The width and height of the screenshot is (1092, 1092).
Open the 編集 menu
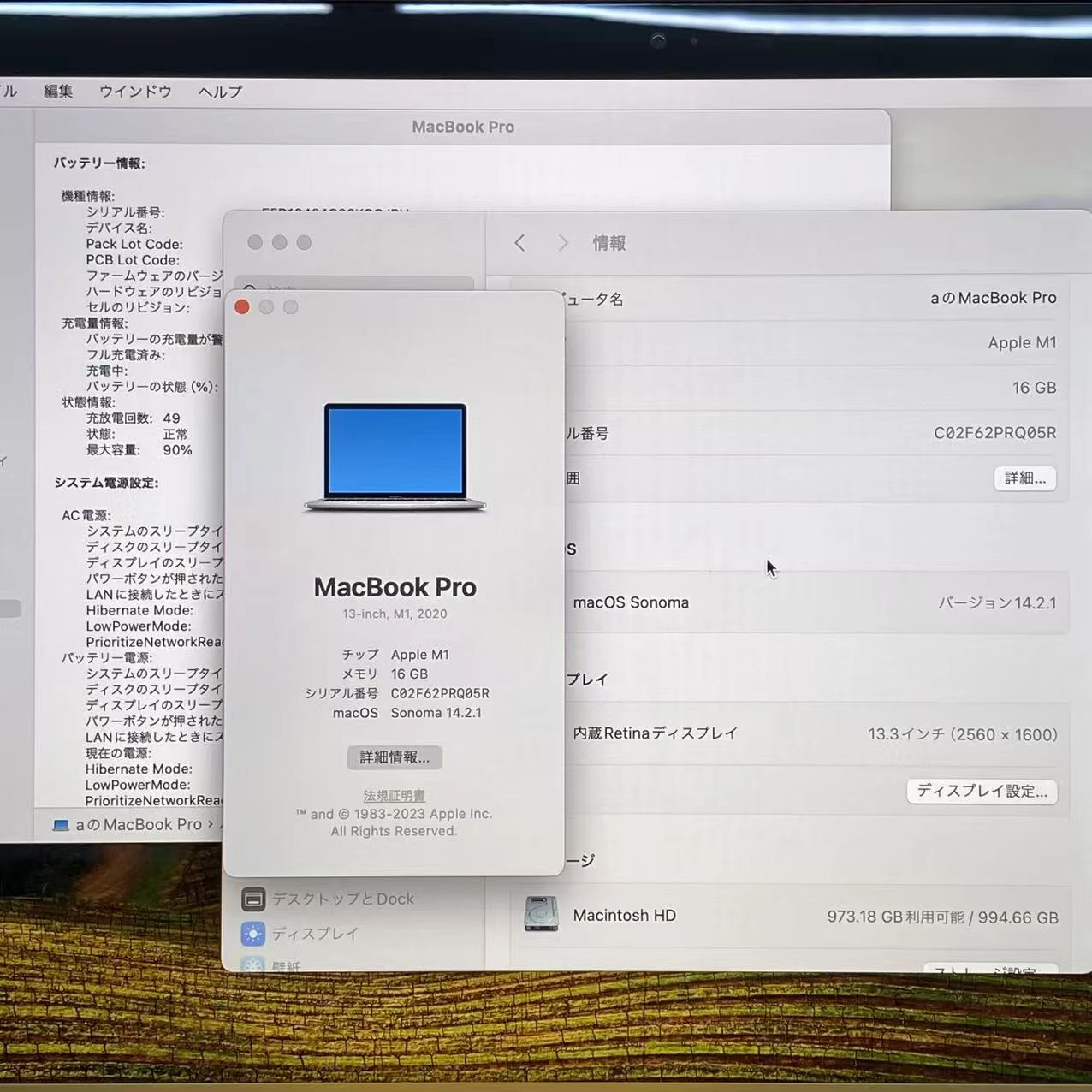(57, 92)
